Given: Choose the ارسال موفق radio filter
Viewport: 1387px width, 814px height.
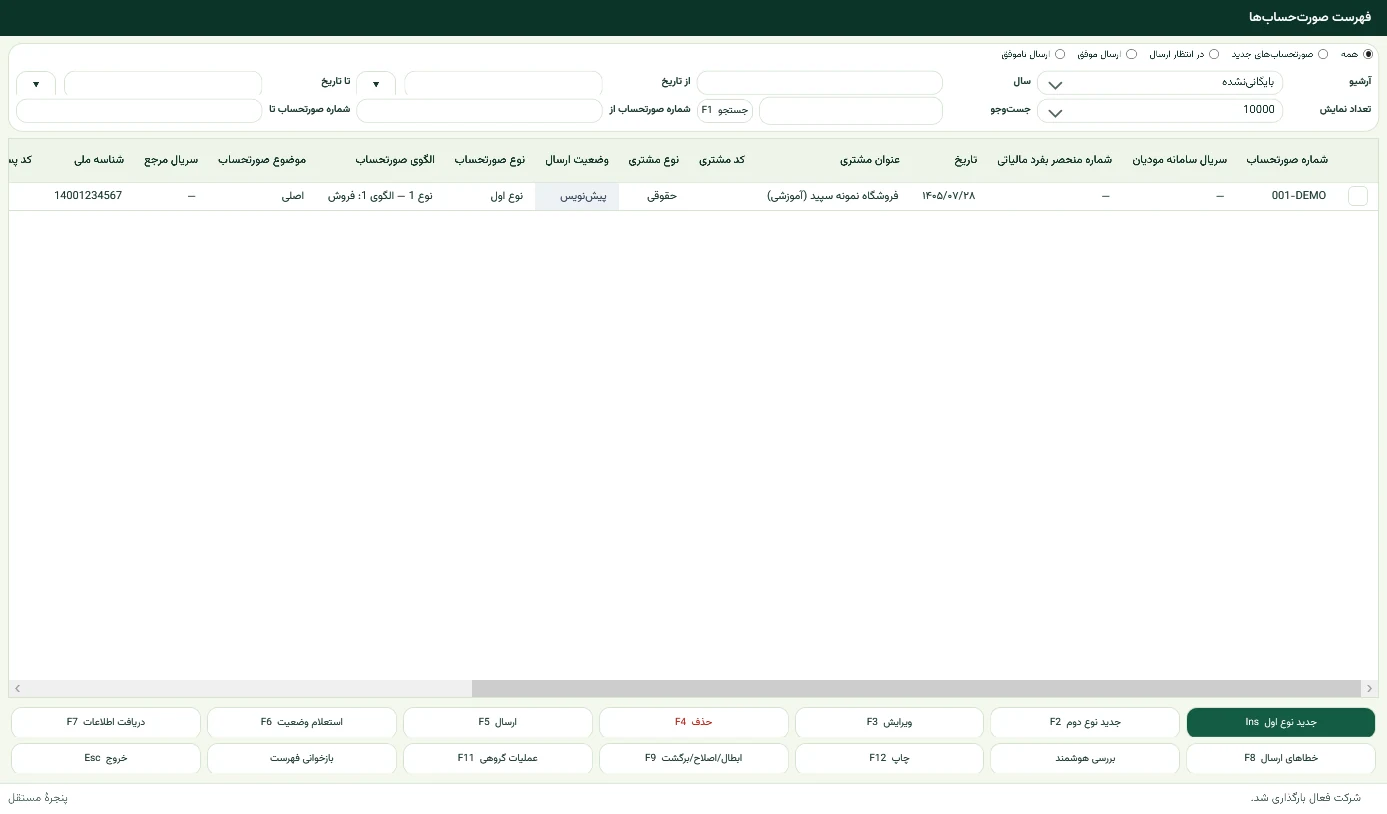Looking at the screenshot, I should coord(1132,54).
